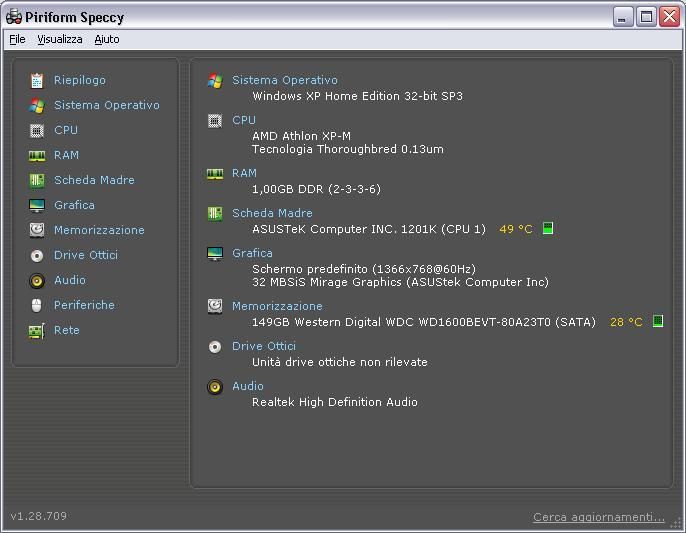This screenshot has width=686, height=533.
Task: Click the hard drive temperature indicator next to 28 °C
Action: pyautogui.click(x=658, y=322)
